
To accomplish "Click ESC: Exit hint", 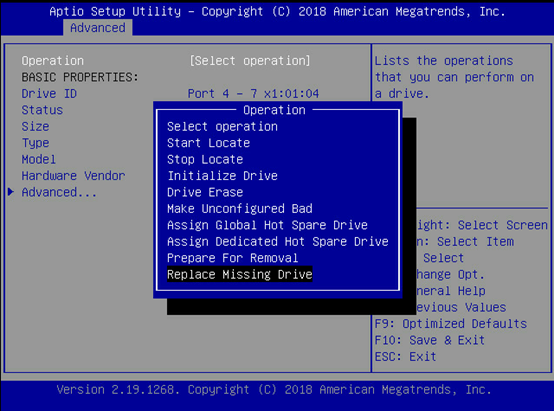I will [405, 357].
